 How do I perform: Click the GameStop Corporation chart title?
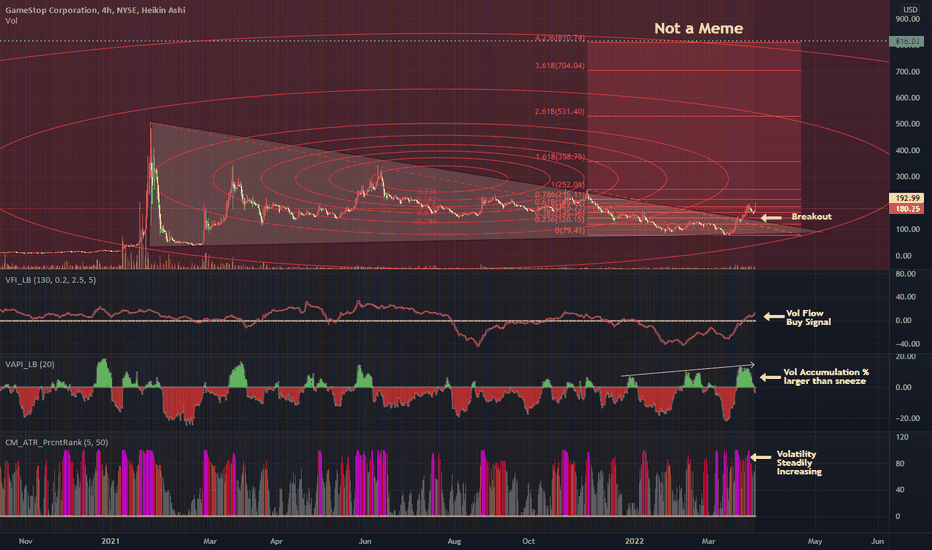point(95,10)
